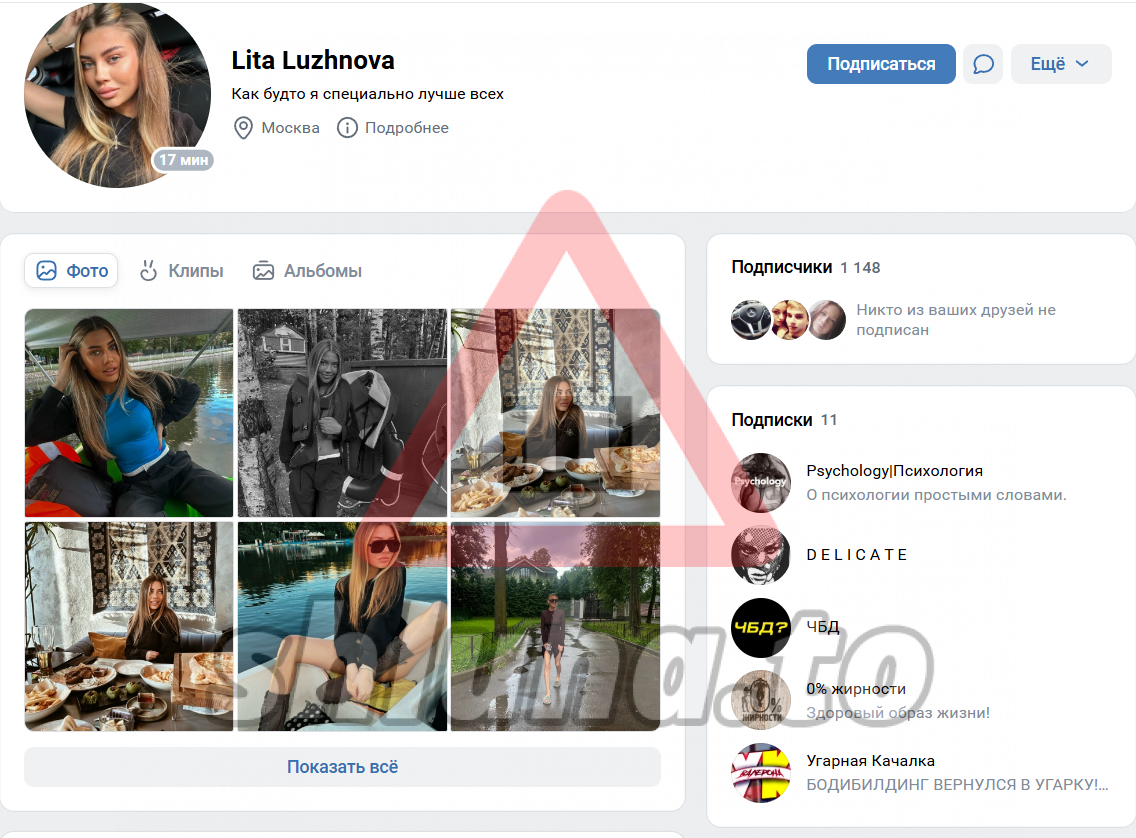Open the Подробнее details link

[x=406, y=128]
